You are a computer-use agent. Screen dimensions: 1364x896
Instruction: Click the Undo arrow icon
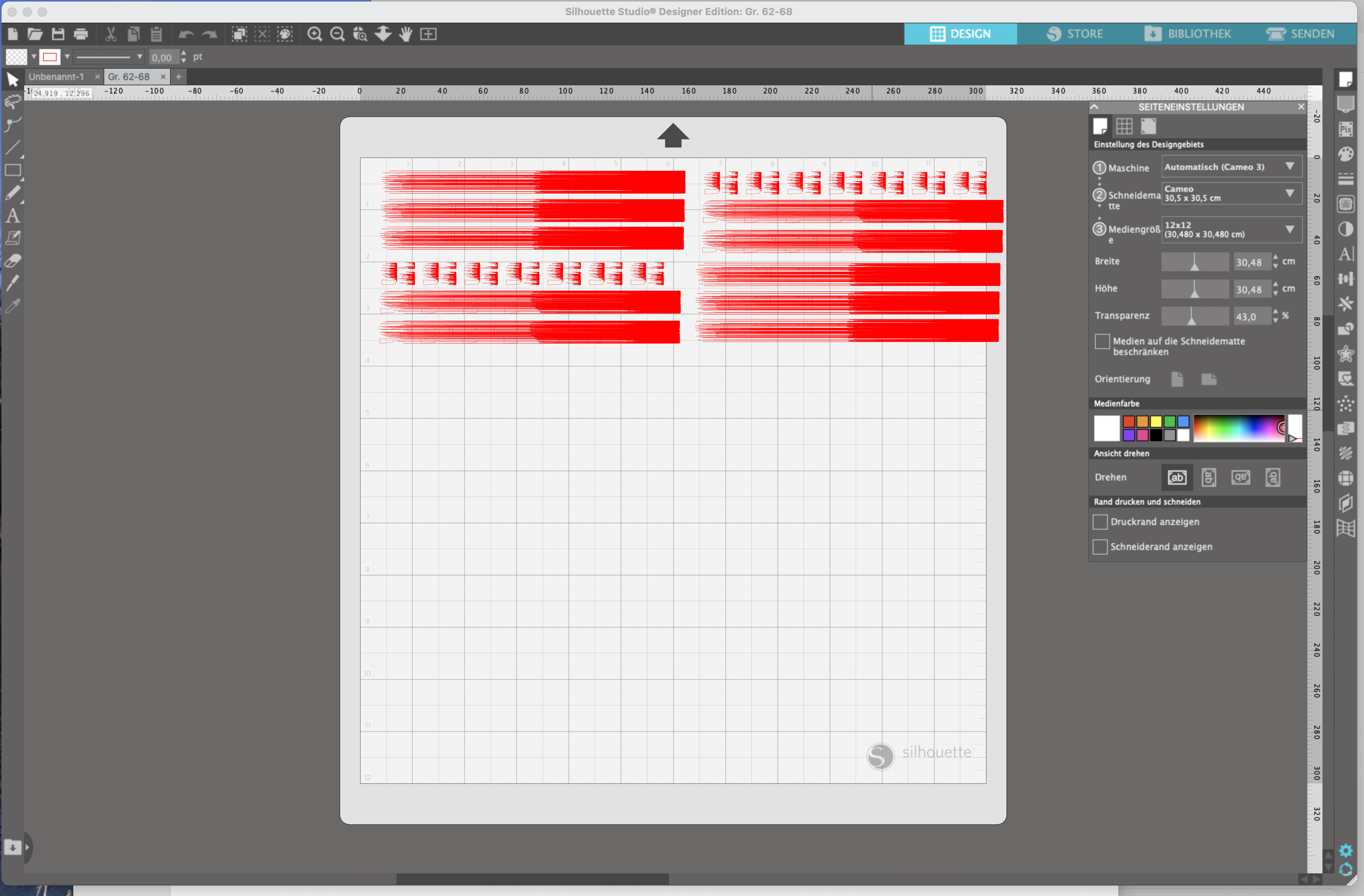tap(186, 34)
